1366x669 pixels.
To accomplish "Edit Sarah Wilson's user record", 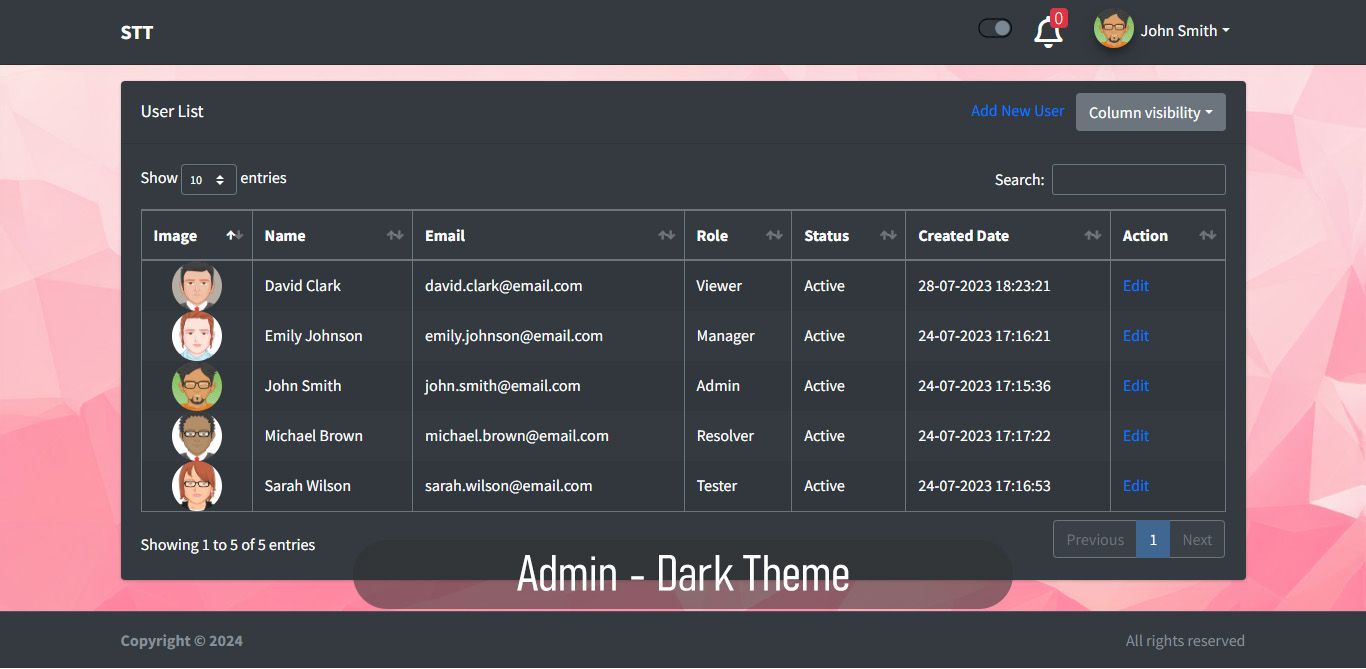I will [1135, 486].
